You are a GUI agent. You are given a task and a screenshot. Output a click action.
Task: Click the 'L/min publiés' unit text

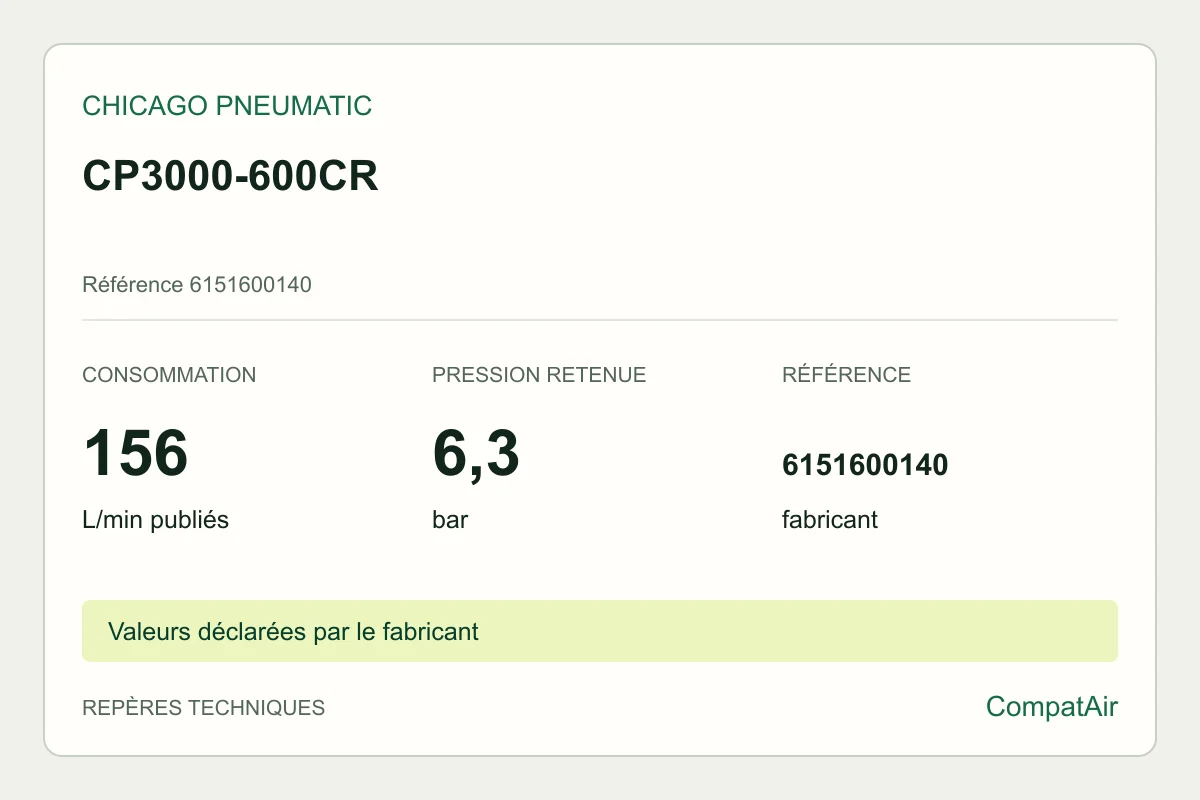pos(155,520)
